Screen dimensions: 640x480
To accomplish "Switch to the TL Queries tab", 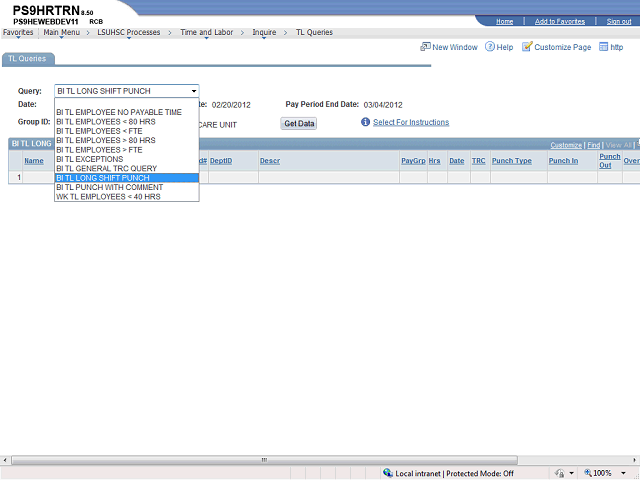I will coord(27,59).
